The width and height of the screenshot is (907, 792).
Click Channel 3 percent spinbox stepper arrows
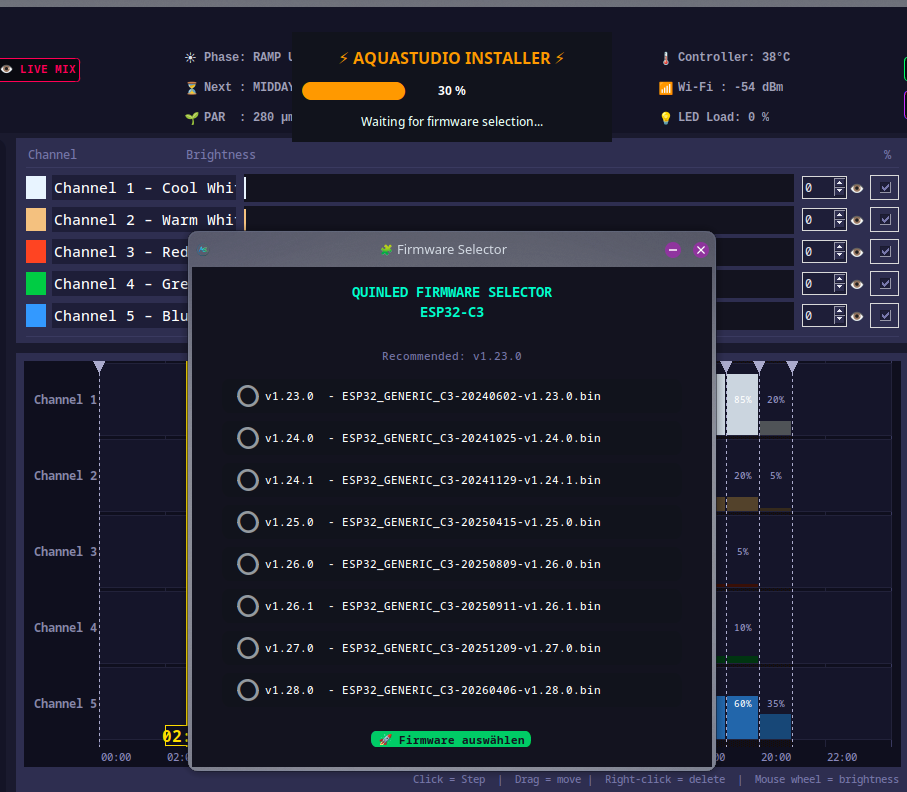(x=839, y=252)
